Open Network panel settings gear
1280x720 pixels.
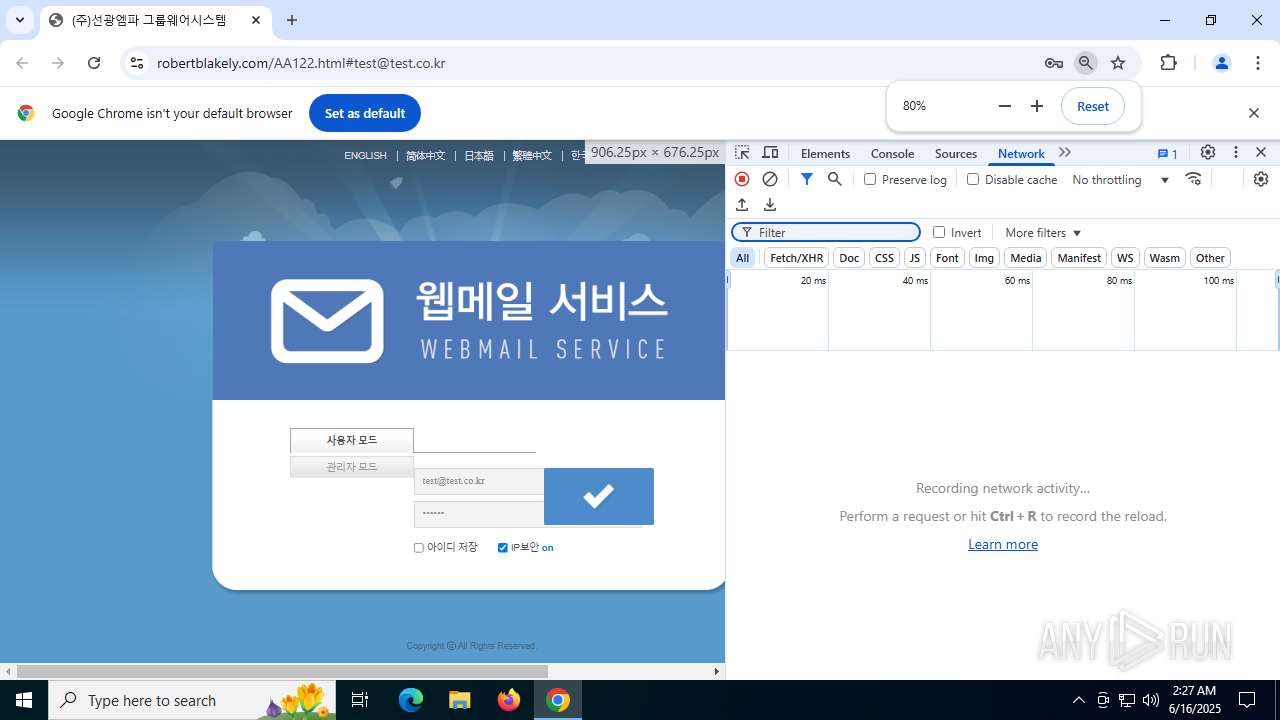pos(1261,179)
